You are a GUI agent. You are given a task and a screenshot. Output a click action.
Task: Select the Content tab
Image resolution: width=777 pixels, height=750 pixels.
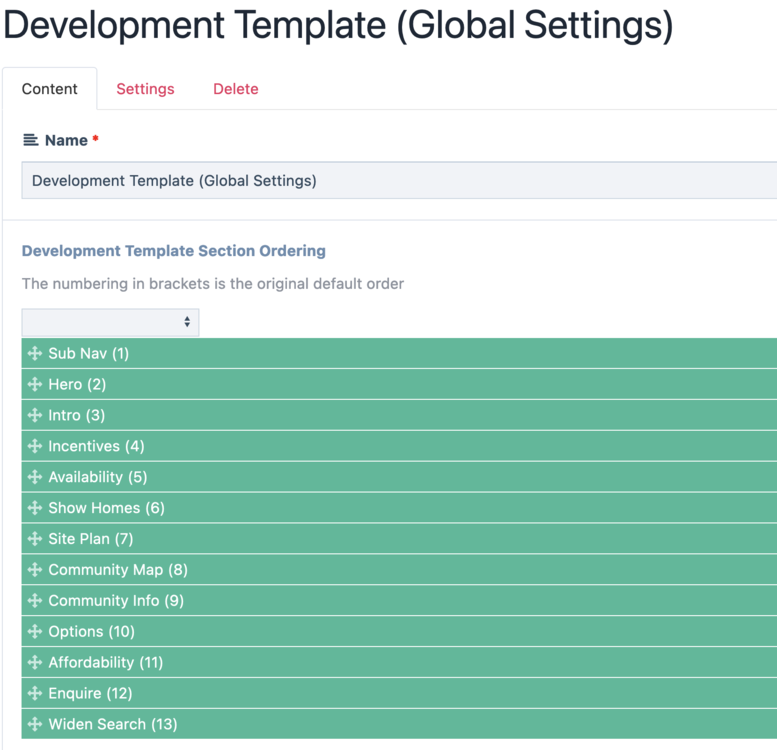click(x=50, y=89)
